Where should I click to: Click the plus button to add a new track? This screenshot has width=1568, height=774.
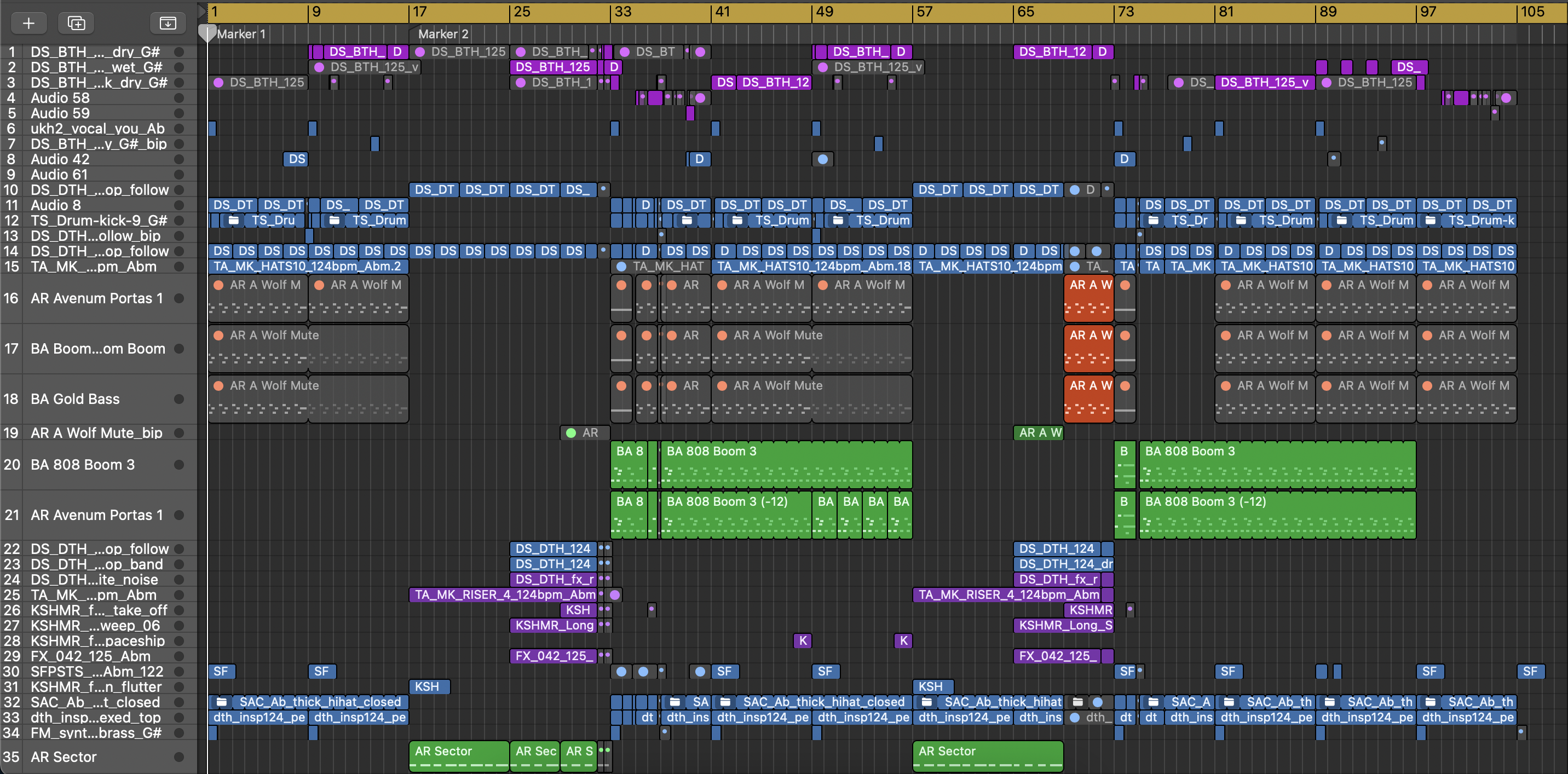[x=28, y=23]
